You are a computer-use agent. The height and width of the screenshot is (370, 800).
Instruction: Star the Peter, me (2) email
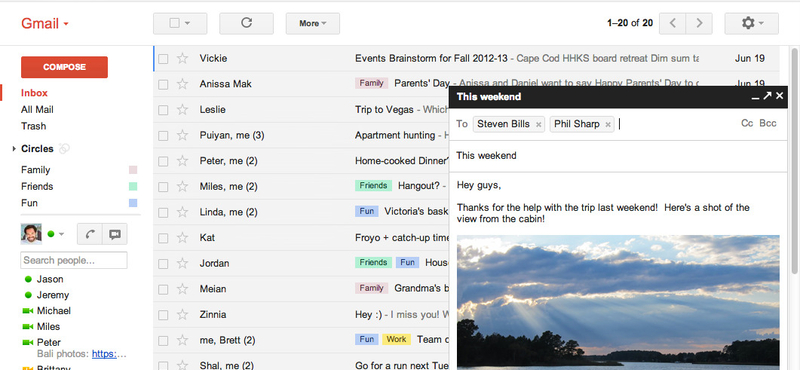tap(182, 161)
